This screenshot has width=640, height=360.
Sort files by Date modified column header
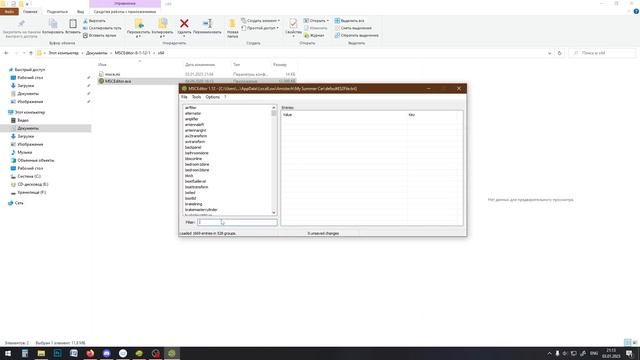pyautogui.click(x=200, y=64)
